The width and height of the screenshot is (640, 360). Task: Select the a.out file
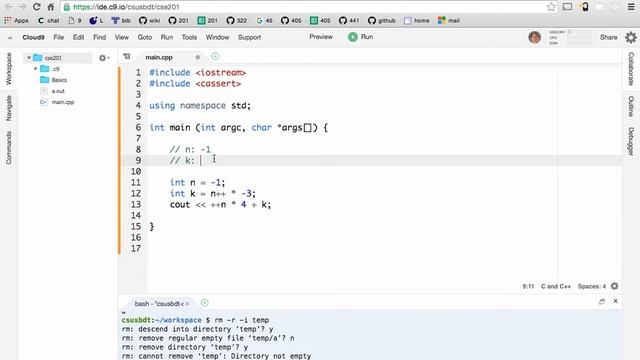(x=58, y=91)
